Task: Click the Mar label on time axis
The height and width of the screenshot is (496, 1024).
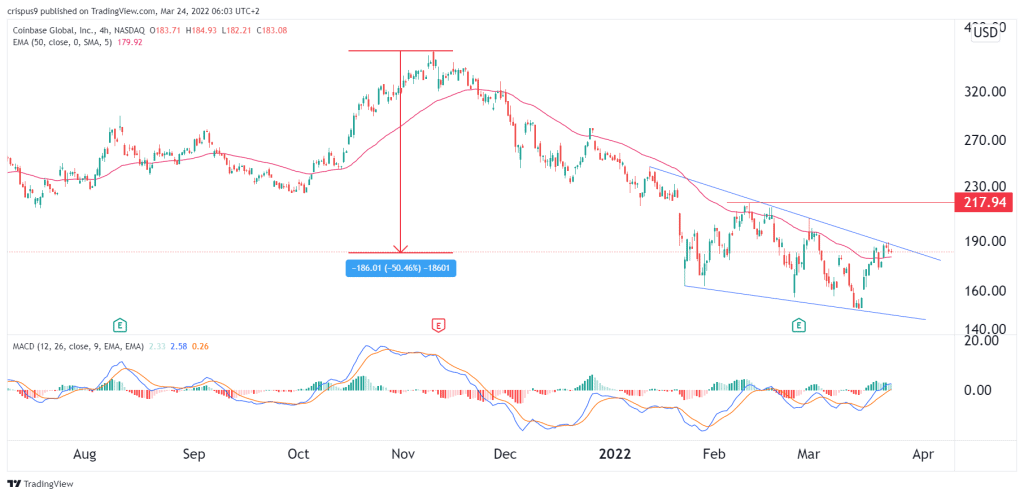Action: point(809,454)
